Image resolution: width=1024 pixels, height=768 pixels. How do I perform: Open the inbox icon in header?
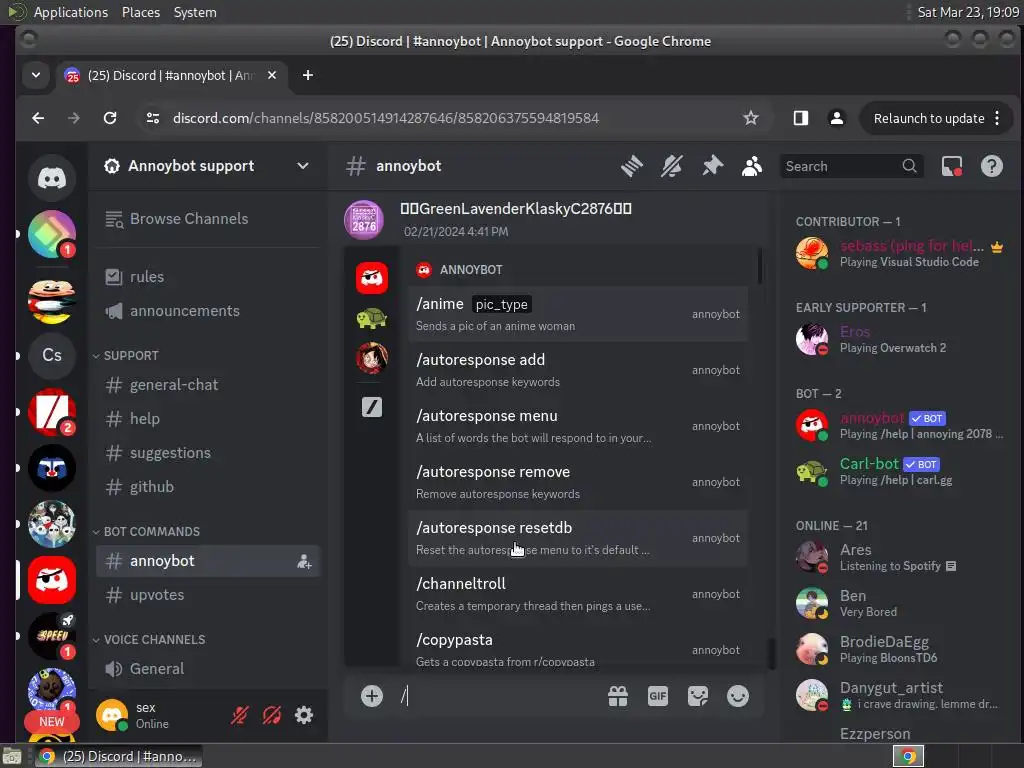(x=952, y=166)
